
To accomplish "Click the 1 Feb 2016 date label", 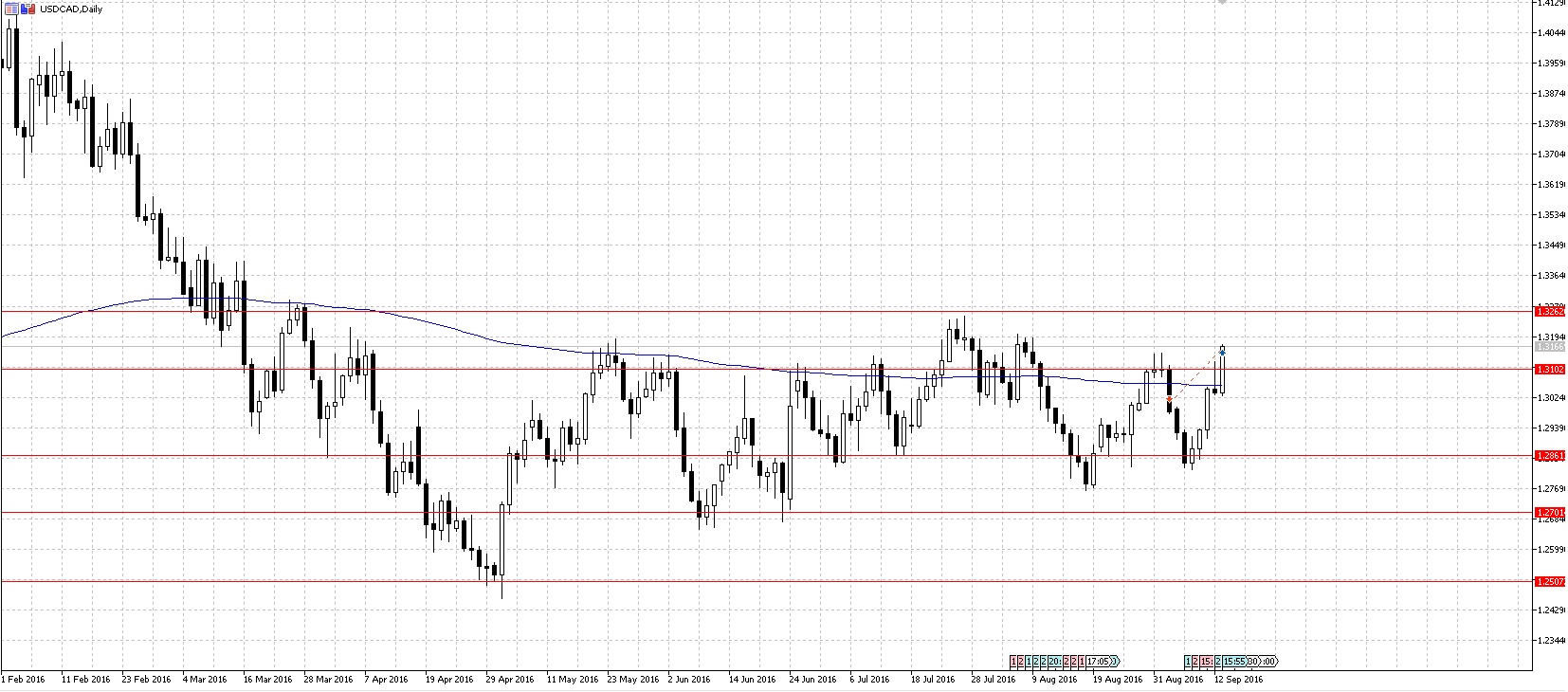I will click(x=23, y=679).
